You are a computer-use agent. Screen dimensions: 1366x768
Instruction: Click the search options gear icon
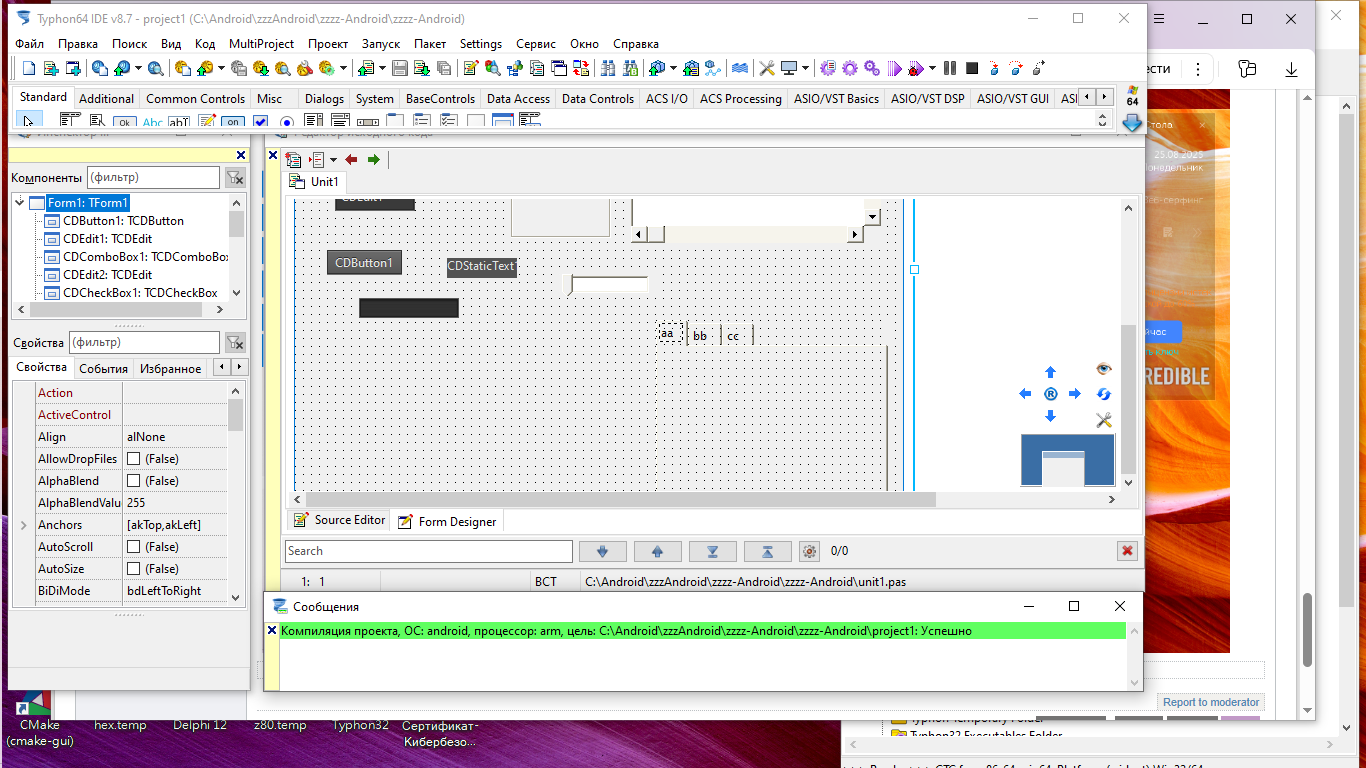tap(810, 551)
